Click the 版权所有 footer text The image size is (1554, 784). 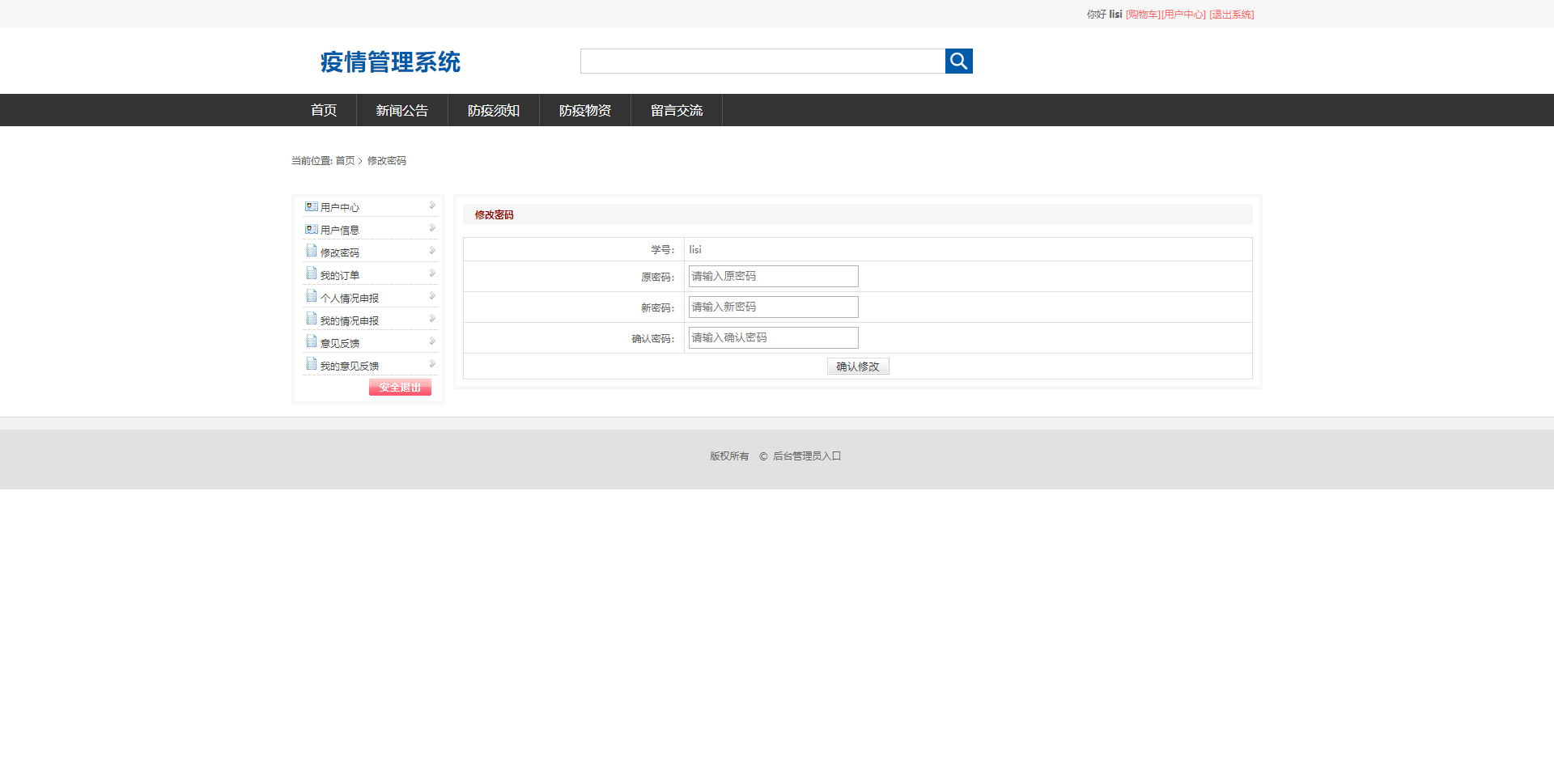pos(729,456)
